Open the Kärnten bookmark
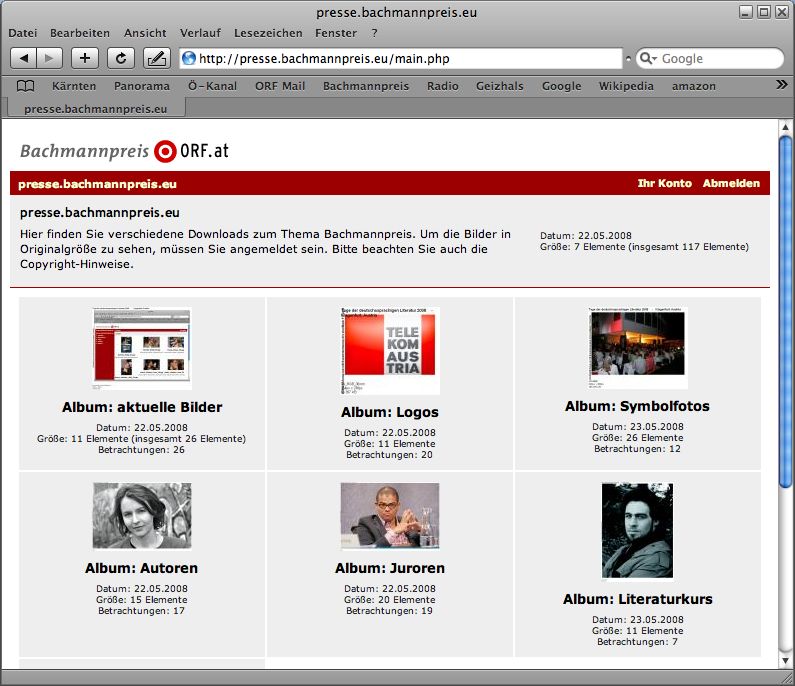 click(74, 86)
